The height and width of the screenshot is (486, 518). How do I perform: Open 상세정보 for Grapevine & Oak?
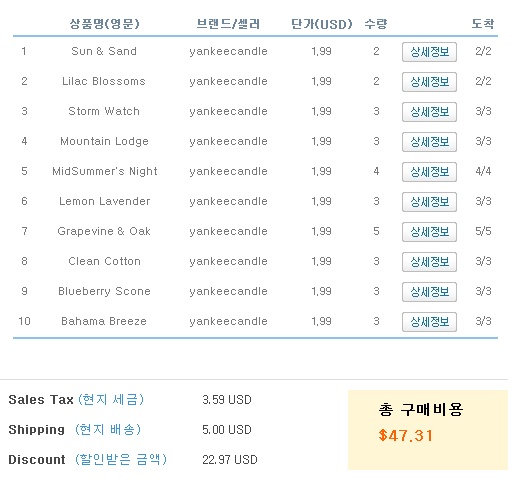tap(429, 232)
